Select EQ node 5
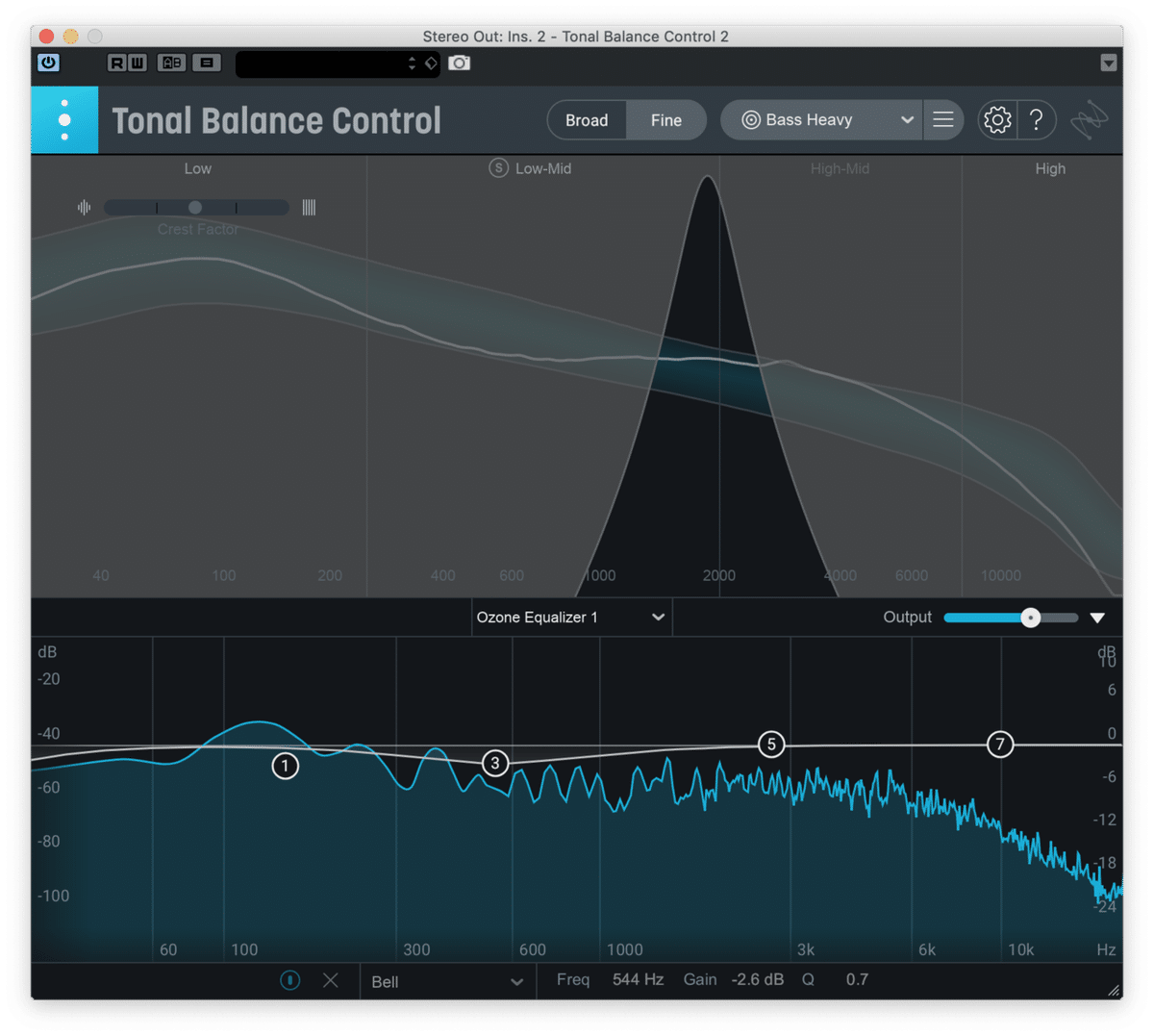Image resolution: width=1154 pixels, height=1036 pixels. [x=771, y=744]
